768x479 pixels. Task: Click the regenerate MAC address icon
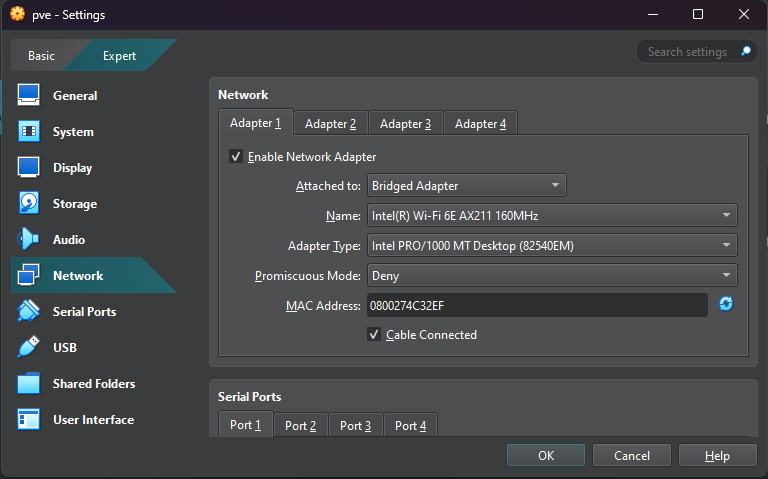pyautogui.click(x=726, y=304)
